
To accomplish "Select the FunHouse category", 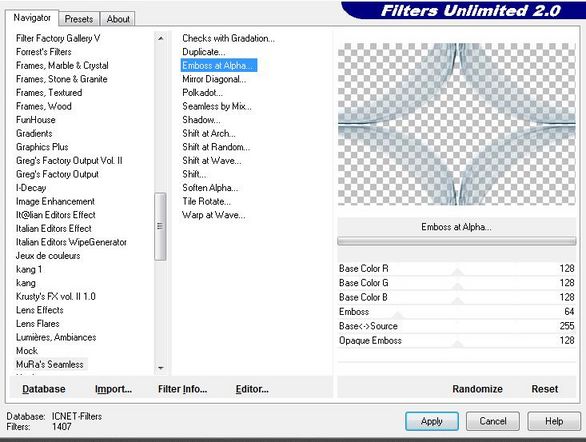I will 36,120.
